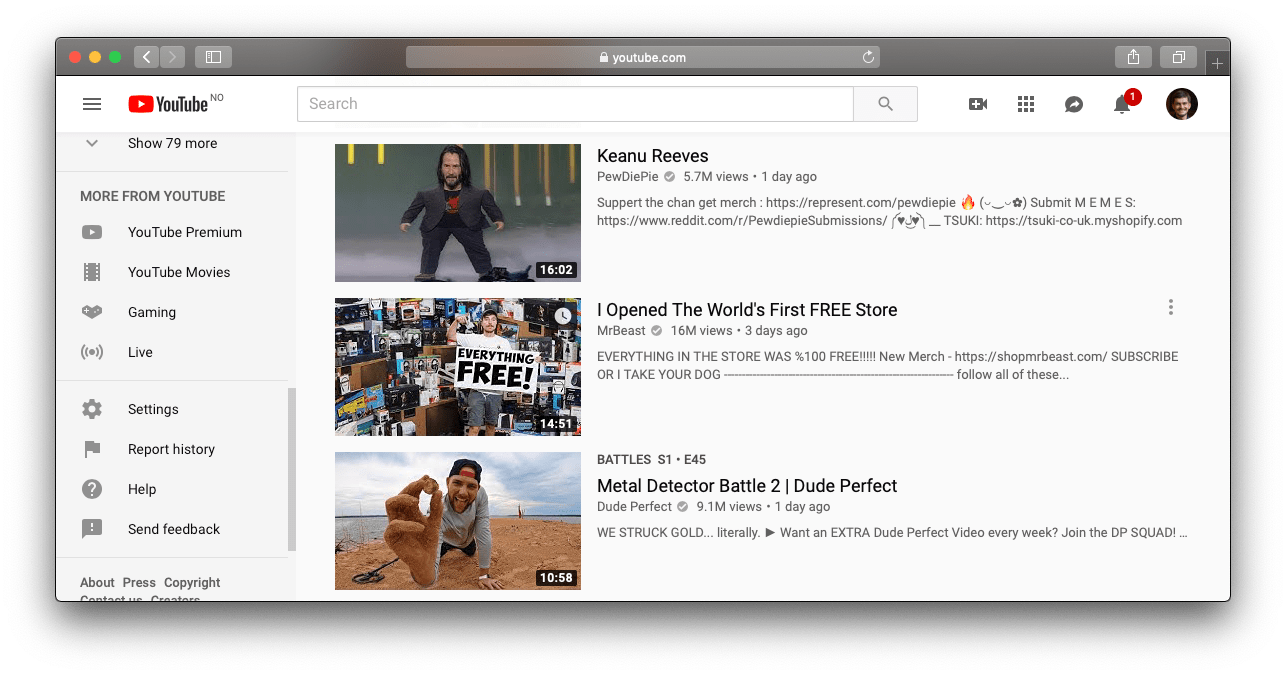Expand Show 79 more subscriptions
The width and height of the screenshot is (1286, 675).
coord(172,143)
